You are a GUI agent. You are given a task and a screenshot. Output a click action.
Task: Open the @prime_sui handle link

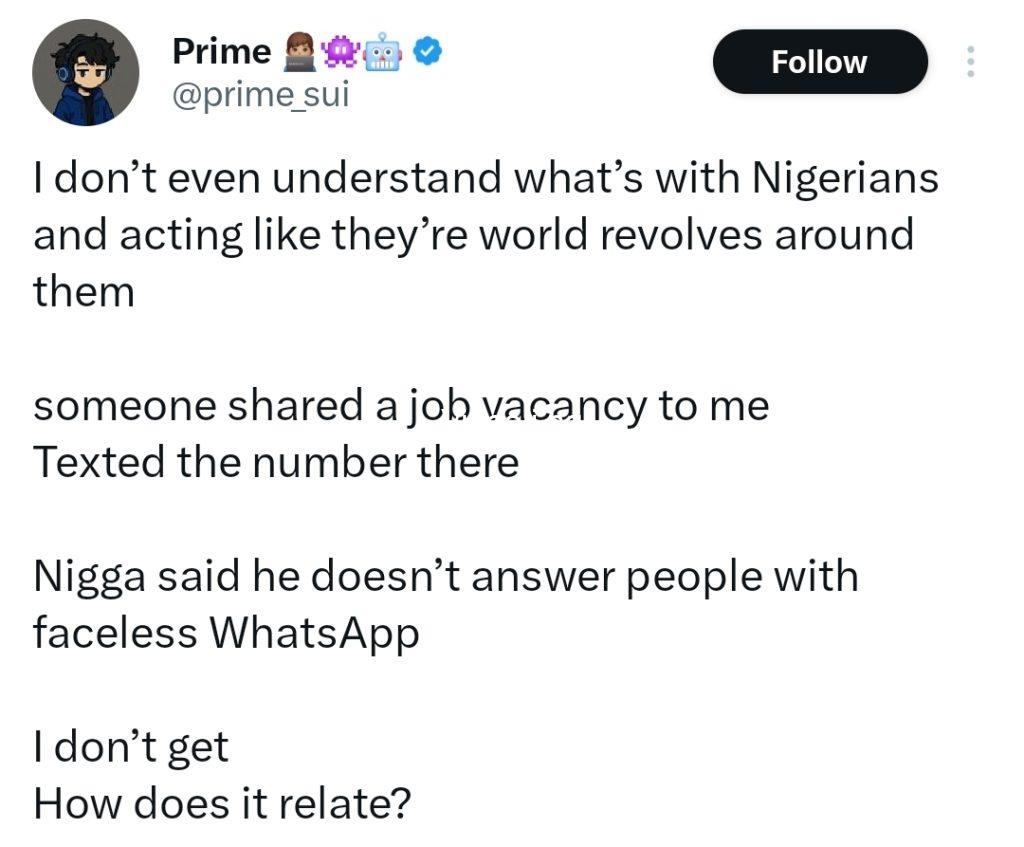pos(261,94)
